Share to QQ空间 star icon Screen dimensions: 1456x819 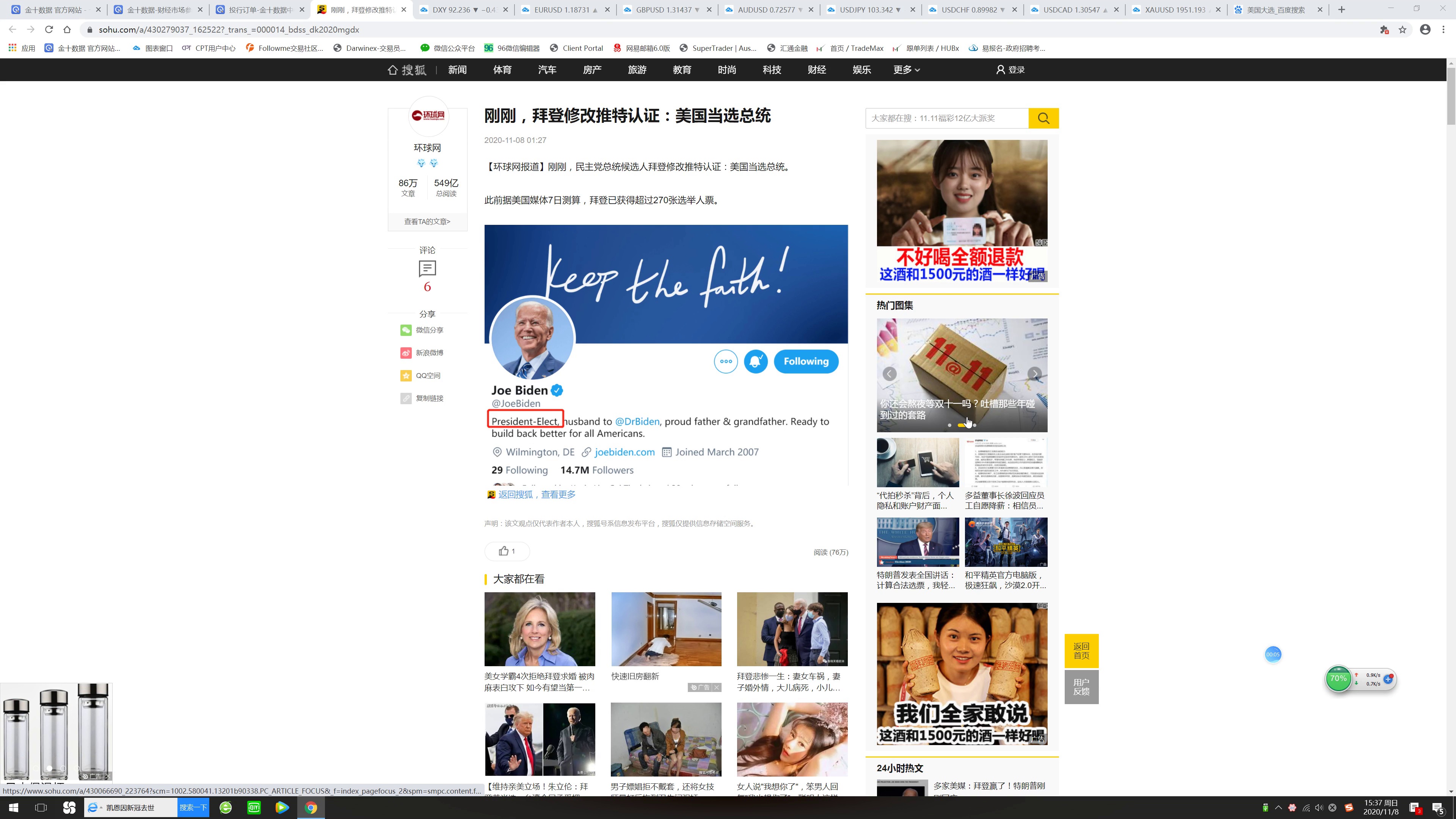[x=406, y=375]
